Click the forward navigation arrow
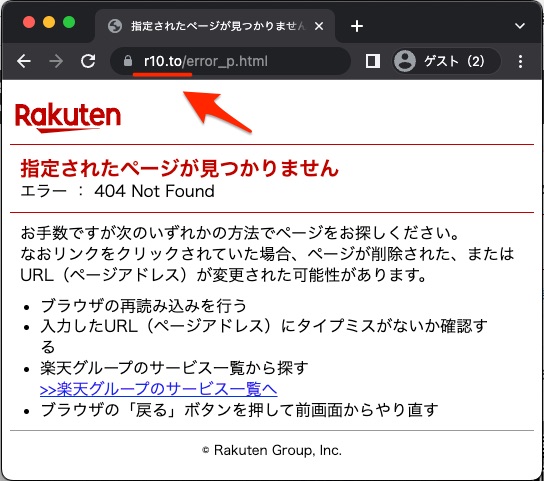This screenshot has width=544, height=481. click(56, 61)
